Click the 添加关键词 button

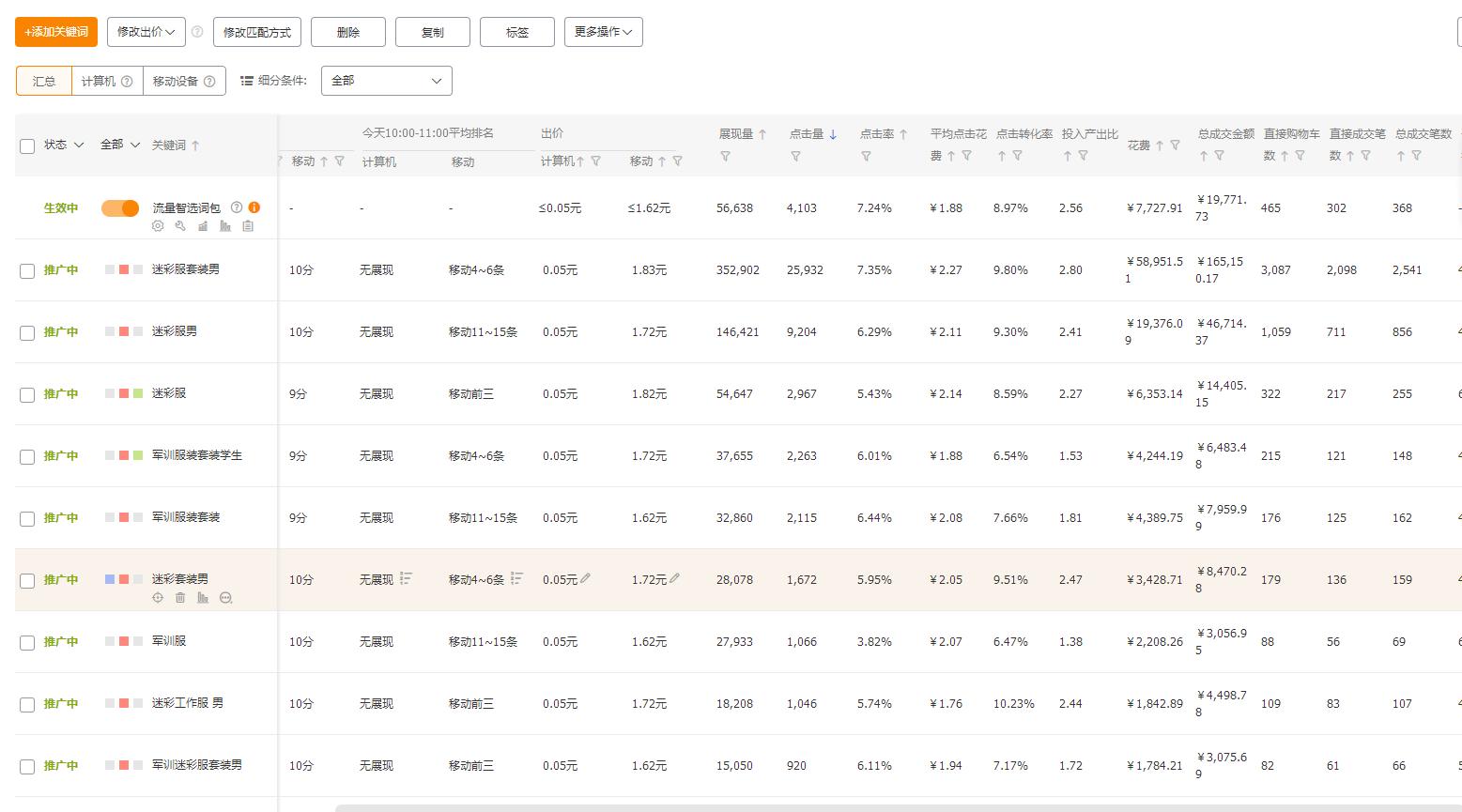click(55, 31)
